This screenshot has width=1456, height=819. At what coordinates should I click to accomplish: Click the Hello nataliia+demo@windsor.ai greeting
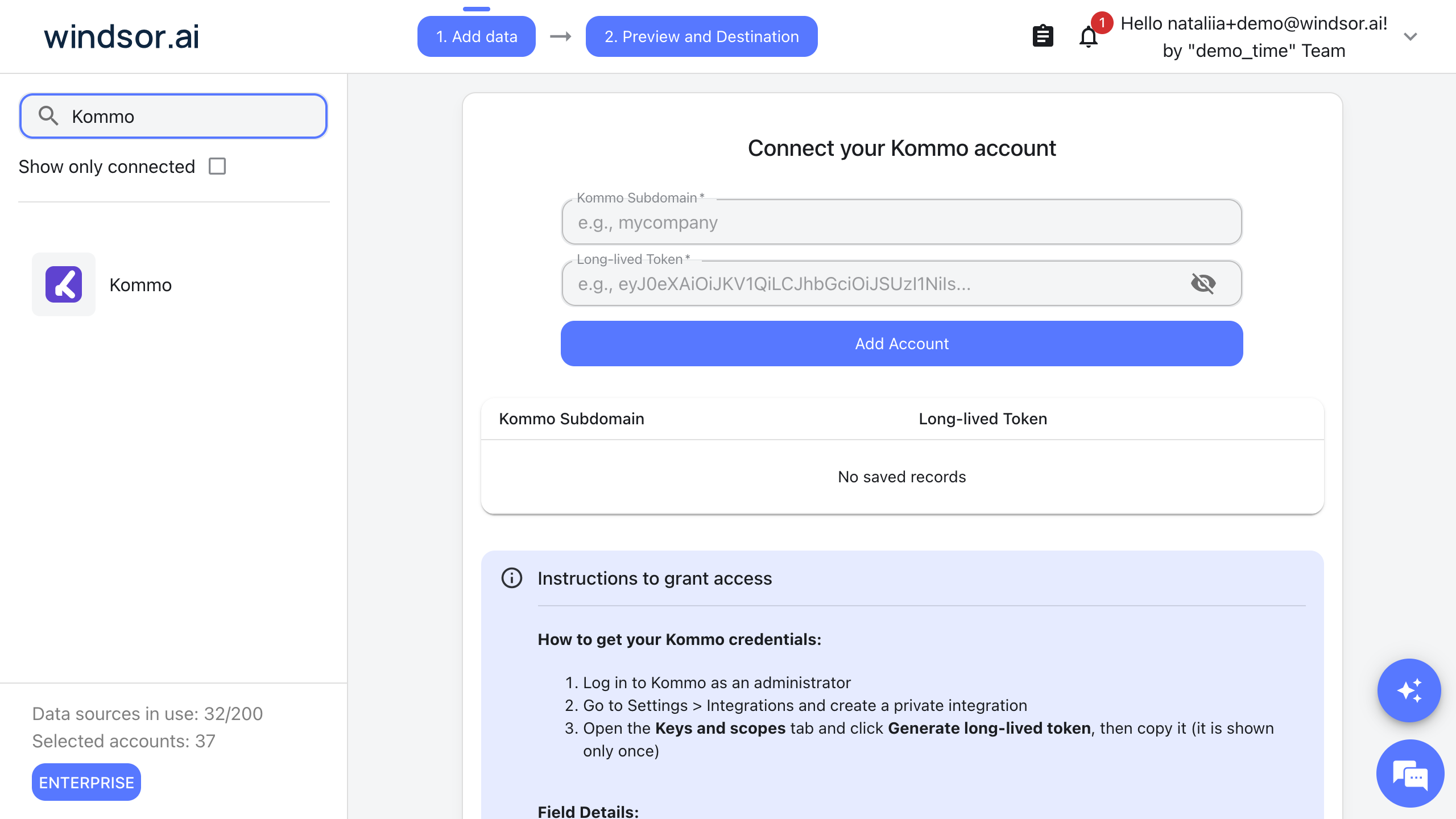coord(1254,23)
